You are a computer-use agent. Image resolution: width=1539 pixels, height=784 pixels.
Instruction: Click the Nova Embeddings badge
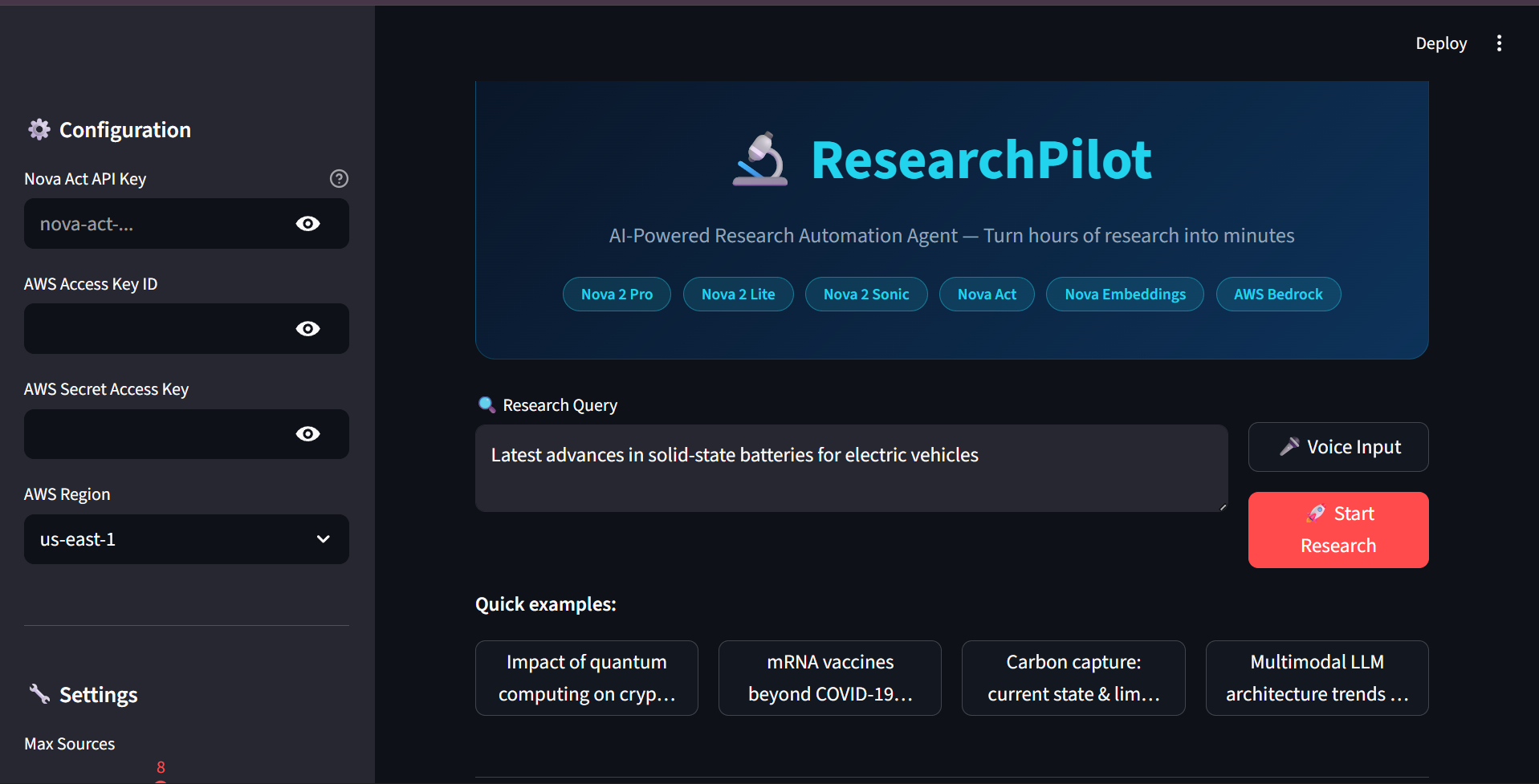1125,295
